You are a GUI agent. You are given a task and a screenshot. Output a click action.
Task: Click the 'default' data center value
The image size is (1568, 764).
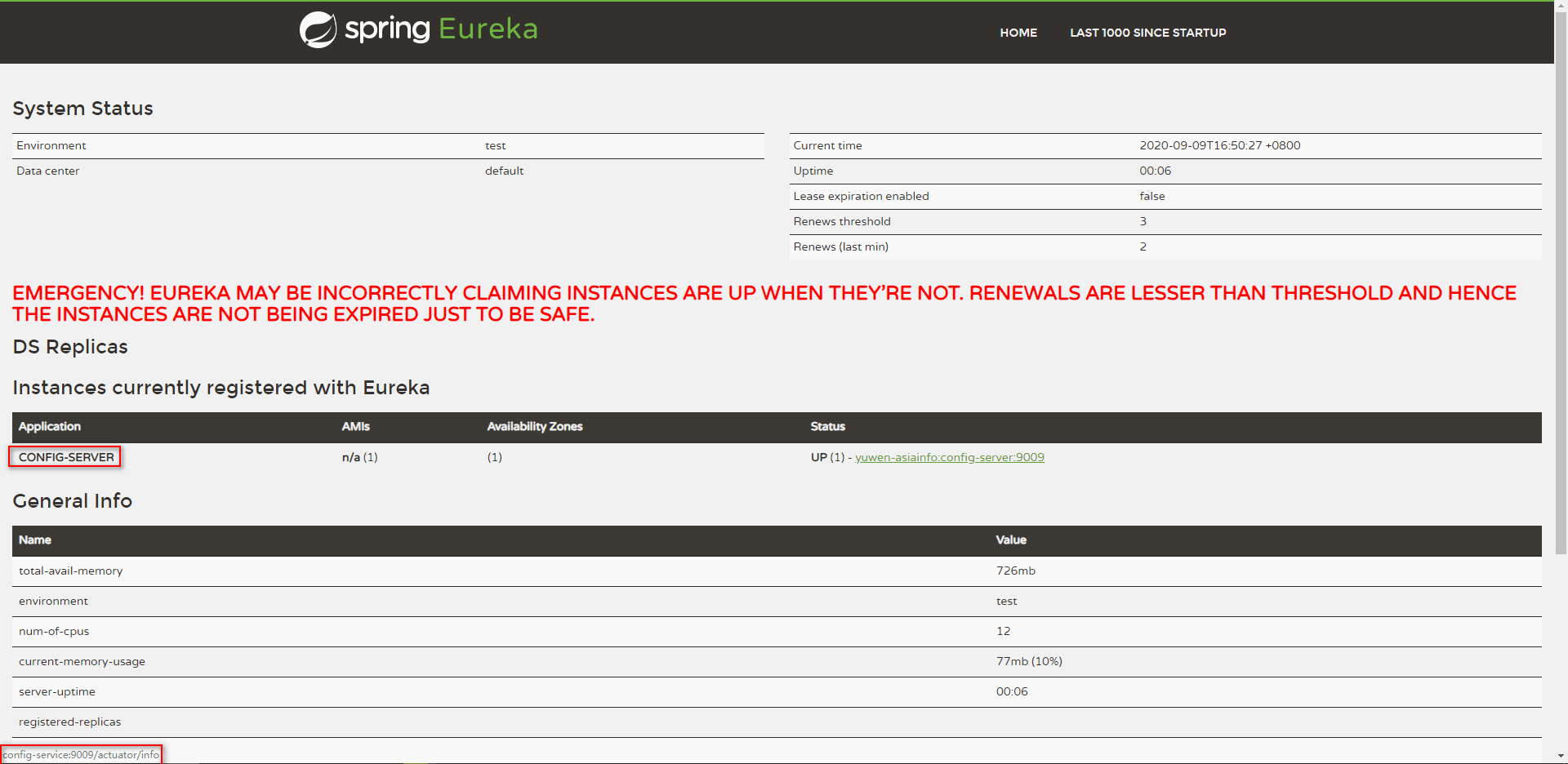tap(504, 171)
